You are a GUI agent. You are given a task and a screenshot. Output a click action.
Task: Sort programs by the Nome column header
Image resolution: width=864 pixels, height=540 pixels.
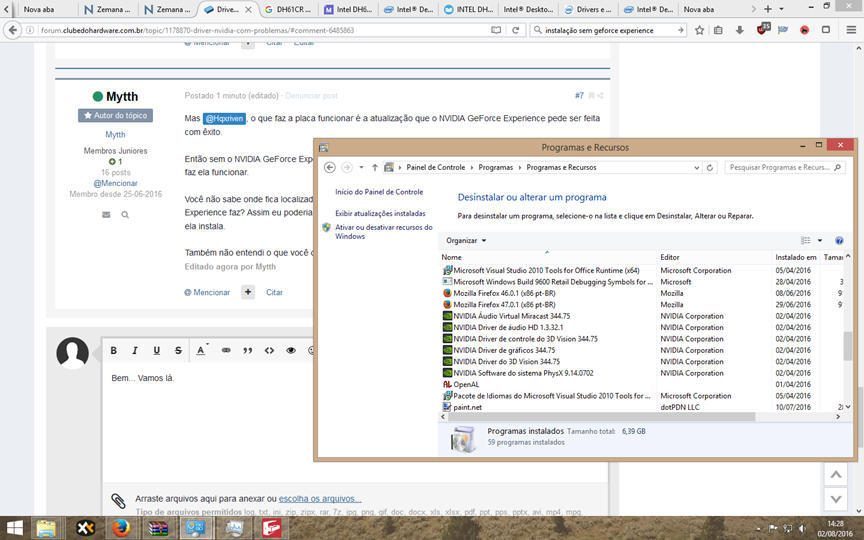pos(548,257)
